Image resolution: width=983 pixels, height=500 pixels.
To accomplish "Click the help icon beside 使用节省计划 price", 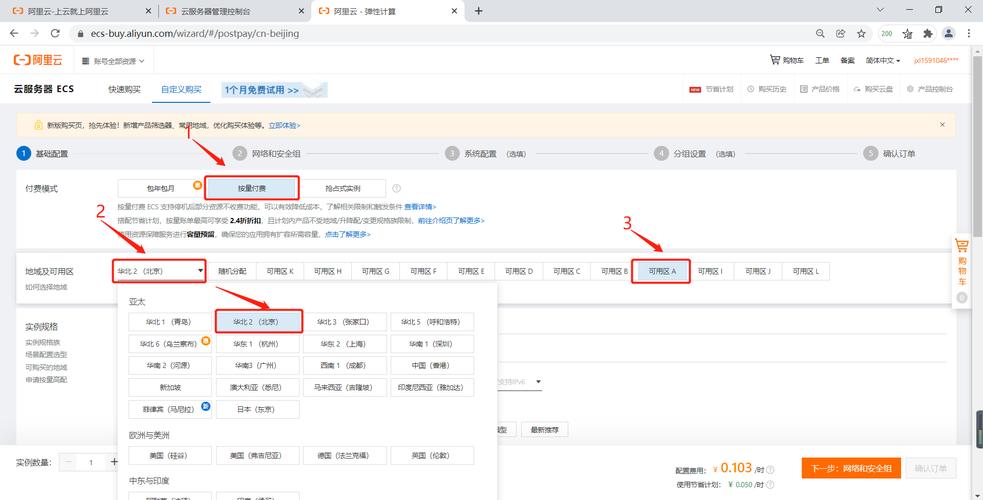I will pyautogui.click(x=770, y=484).
